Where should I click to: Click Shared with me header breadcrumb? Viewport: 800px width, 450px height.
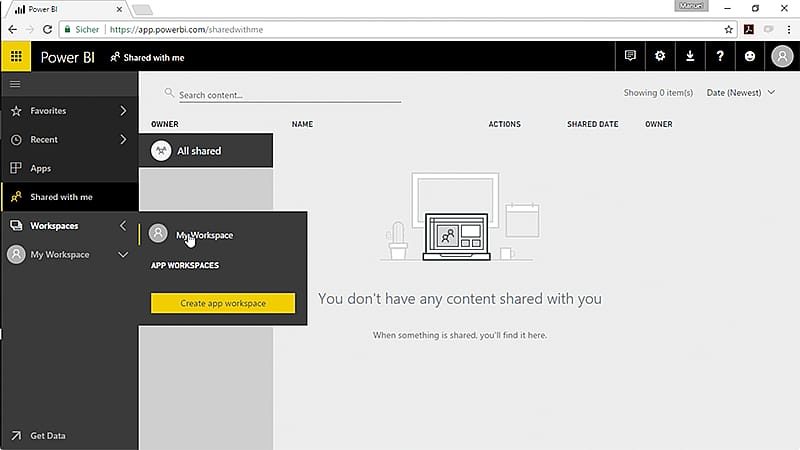point(147,57)
